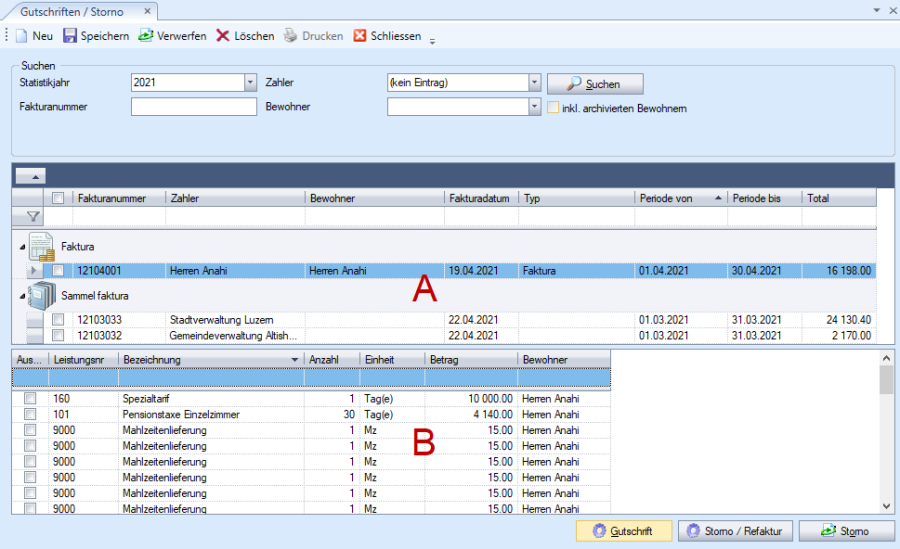The height and width of the screenshot is (549, 900).
Task: Open the Bezeichnung column filter dropdown
Action: pyautogui.click(x=294, y=360)
